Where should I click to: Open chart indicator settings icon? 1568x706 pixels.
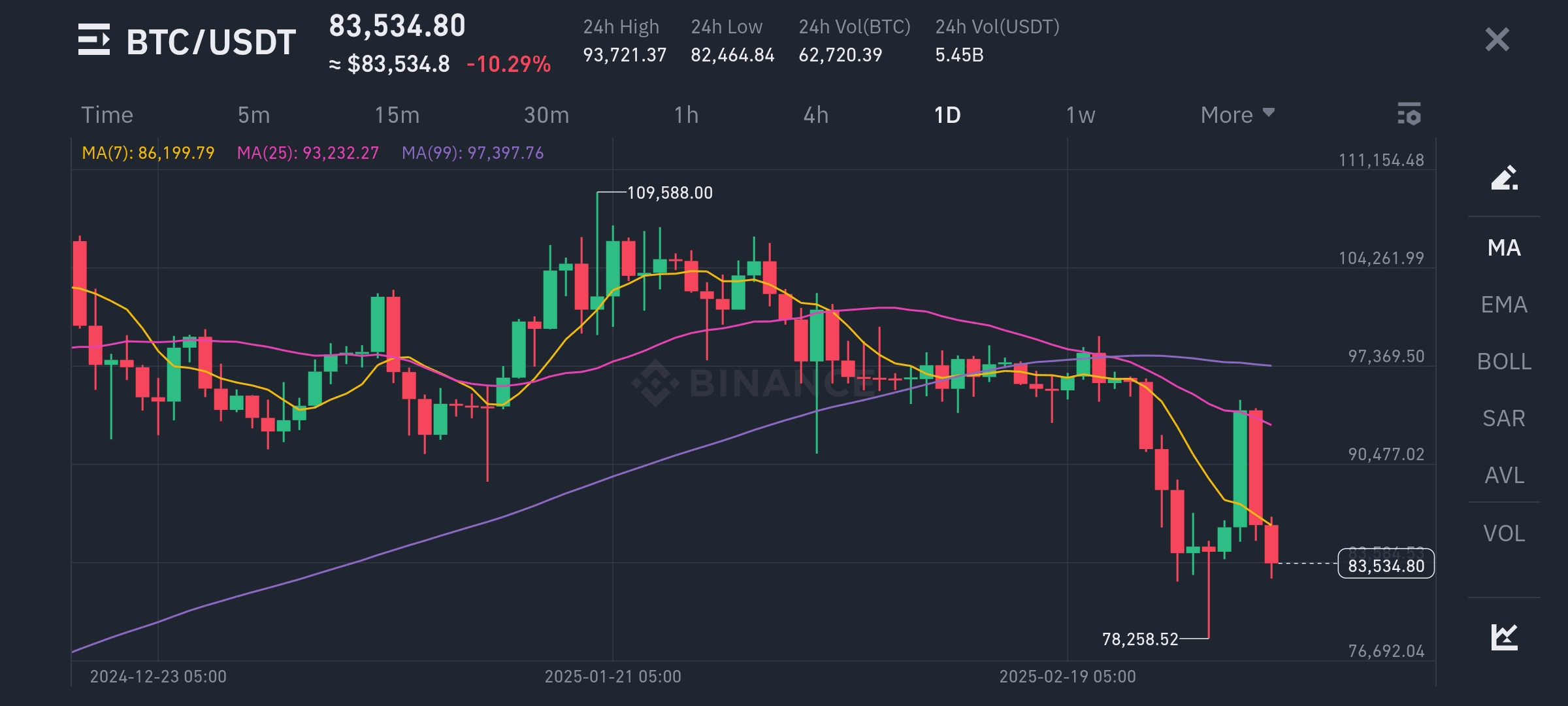1409,114
